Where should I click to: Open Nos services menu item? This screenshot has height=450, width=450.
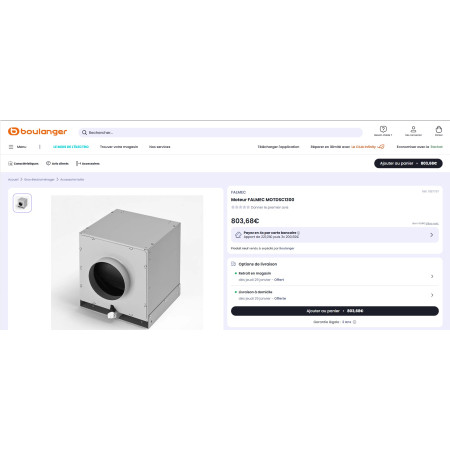click(160, 147)
